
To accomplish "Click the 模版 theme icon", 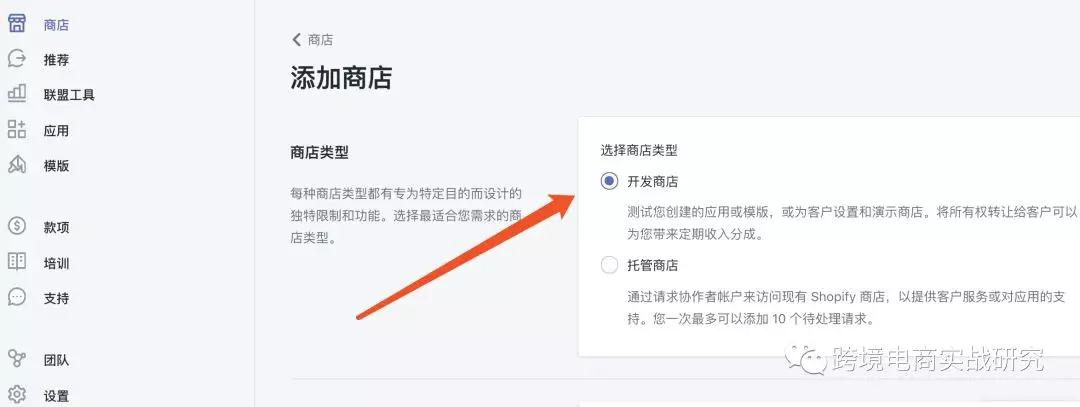I will [x=17, y=165].
